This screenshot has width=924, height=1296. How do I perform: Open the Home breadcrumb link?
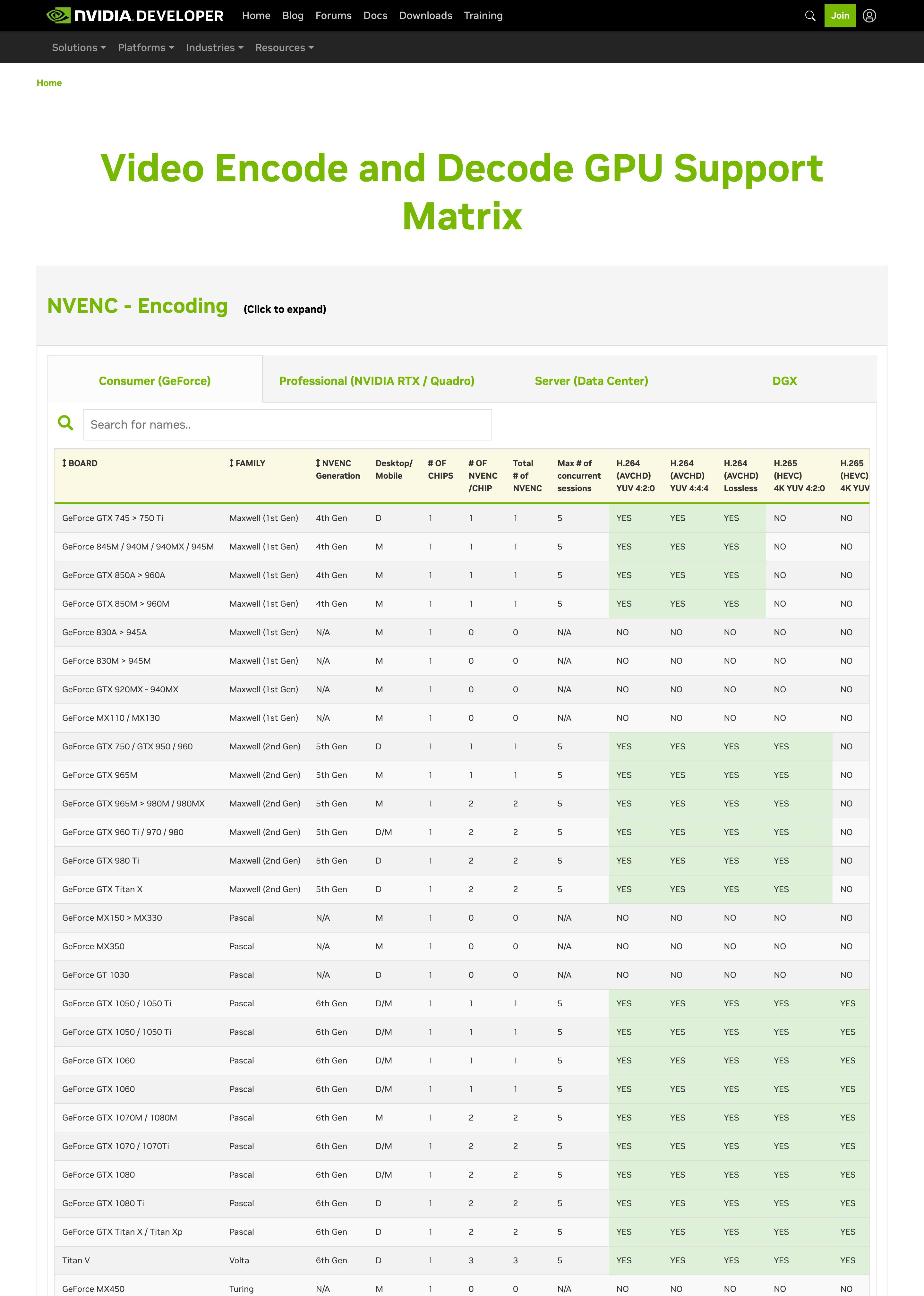[49, 83]
